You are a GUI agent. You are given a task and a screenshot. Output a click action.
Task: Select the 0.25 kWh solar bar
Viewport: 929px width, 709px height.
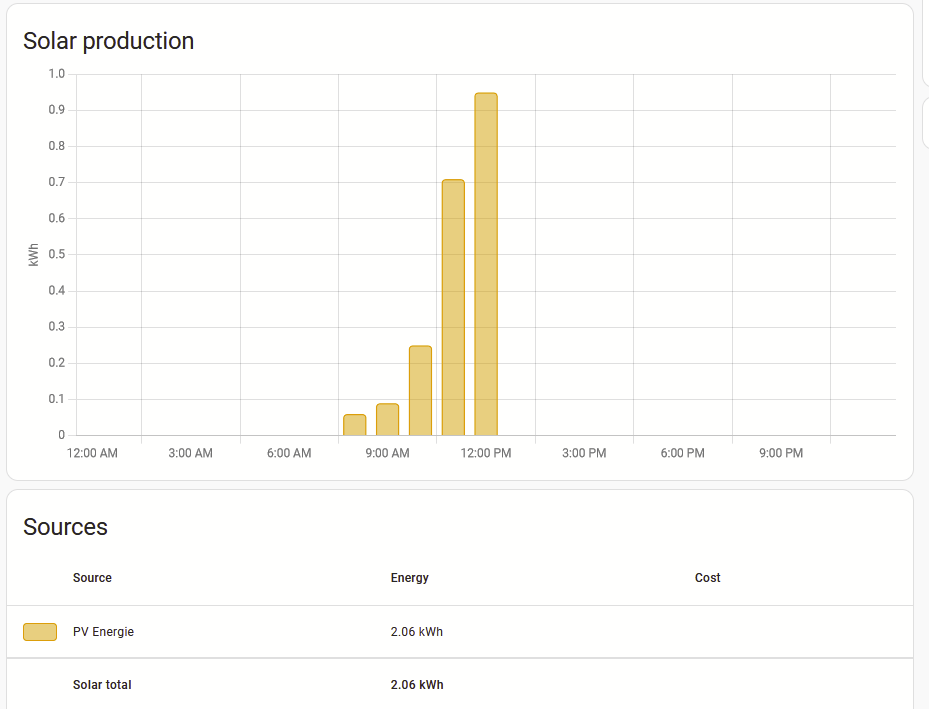420,391
